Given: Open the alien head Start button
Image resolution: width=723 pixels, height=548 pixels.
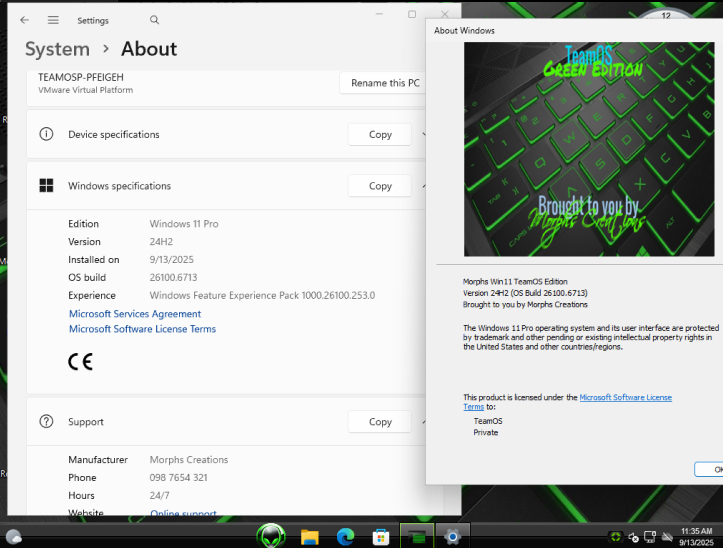Looking at the screenshot, I should 271,536.
